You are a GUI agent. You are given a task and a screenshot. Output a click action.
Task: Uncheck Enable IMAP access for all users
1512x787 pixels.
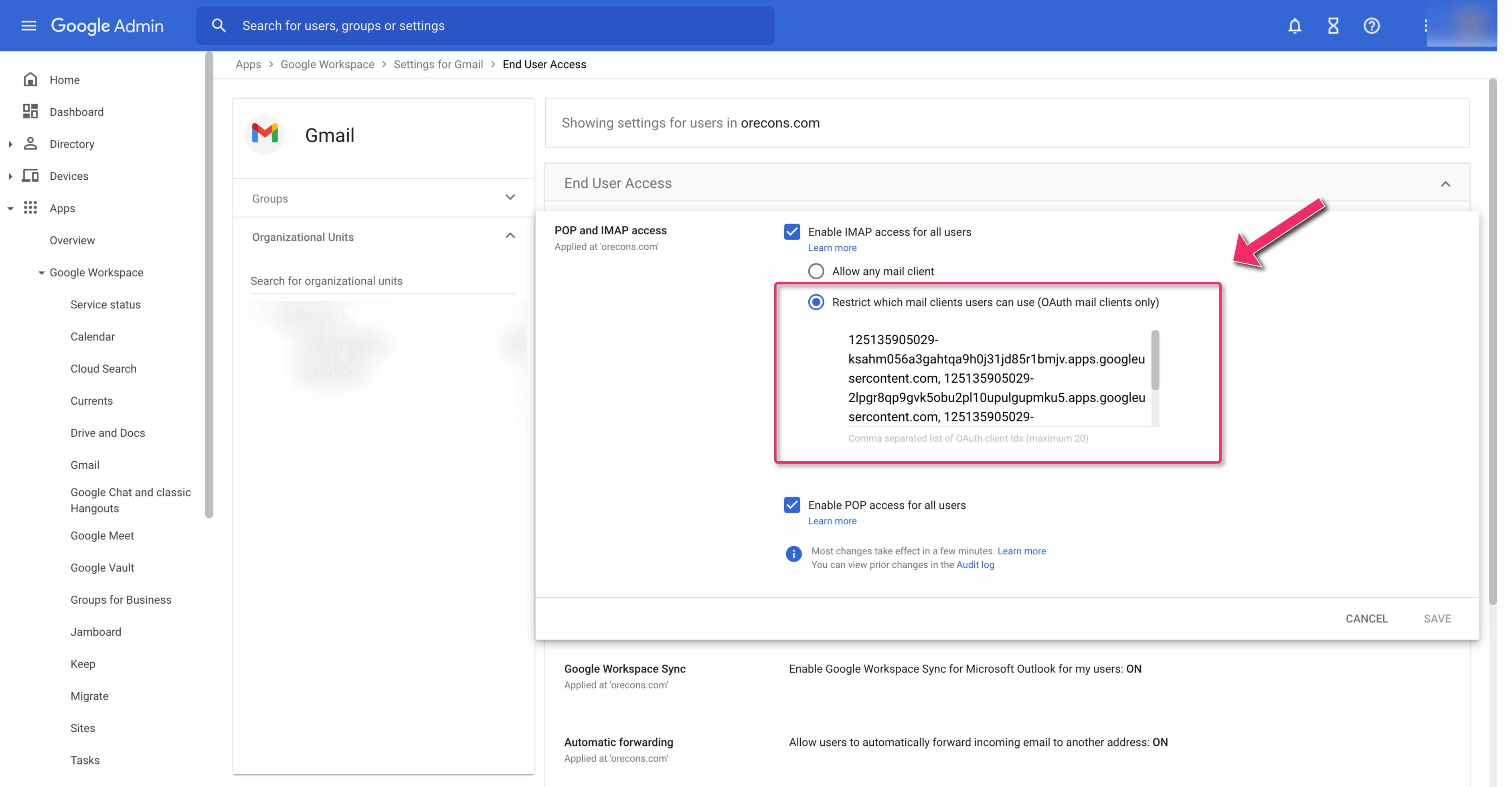792,231
